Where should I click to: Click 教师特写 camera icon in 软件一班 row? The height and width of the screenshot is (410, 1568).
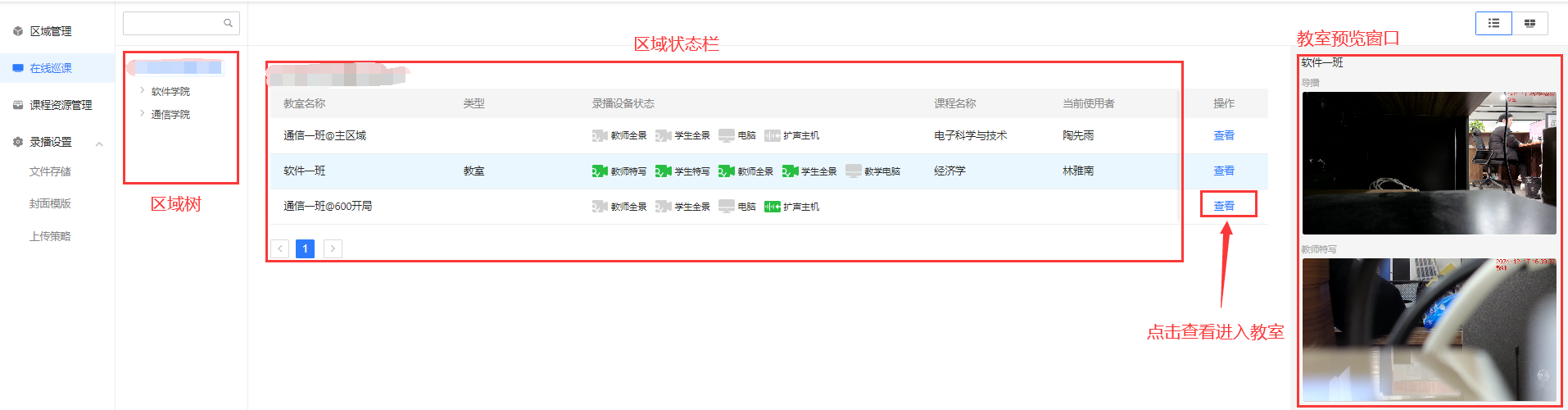[x=600, y=171]
